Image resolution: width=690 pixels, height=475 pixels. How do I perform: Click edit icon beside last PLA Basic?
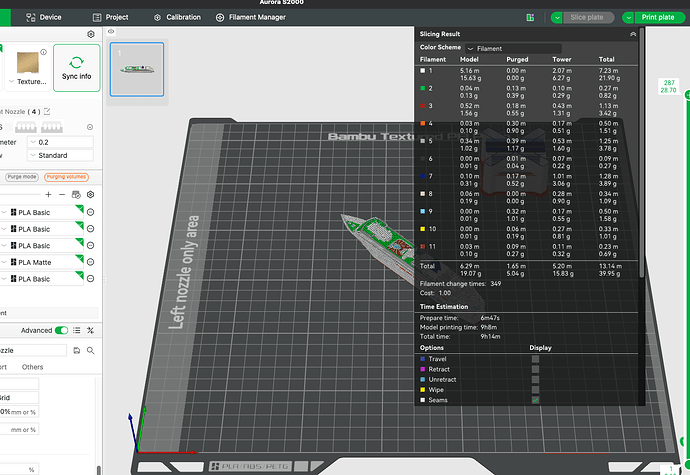click(91, 279)
